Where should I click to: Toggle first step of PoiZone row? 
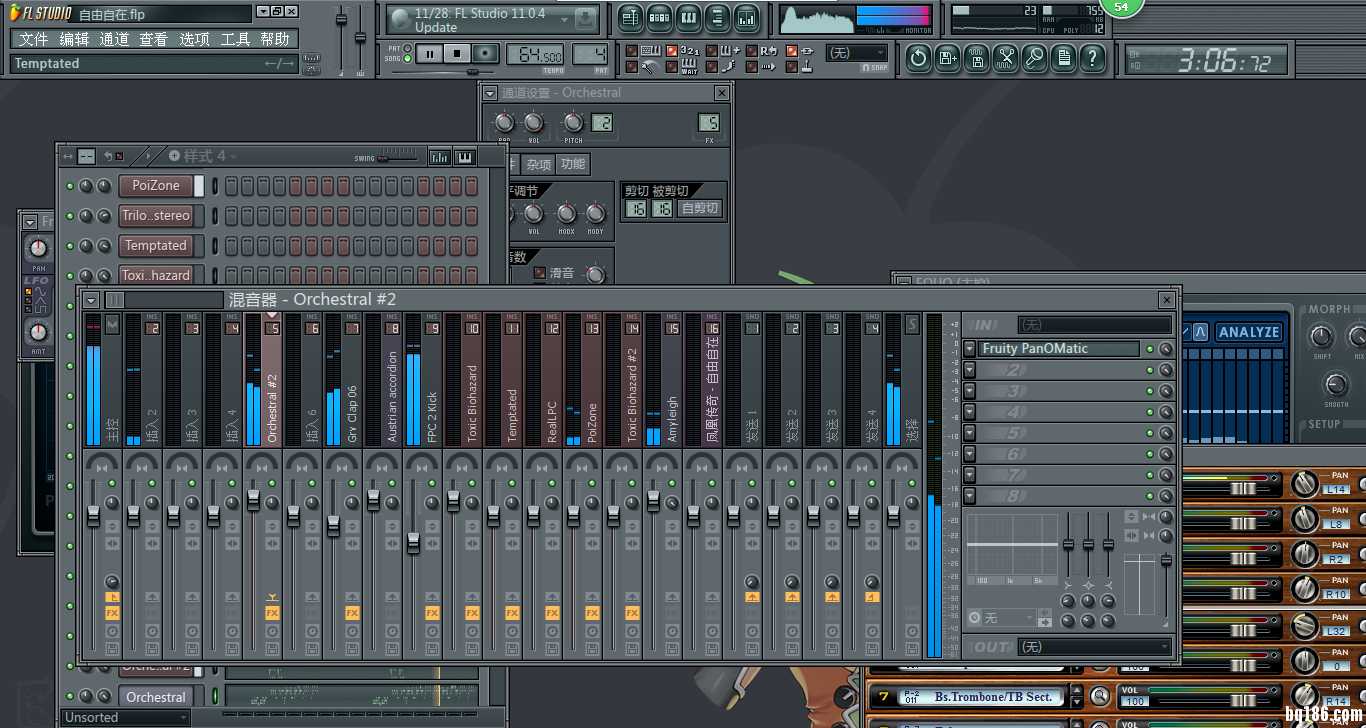point(231,186)
